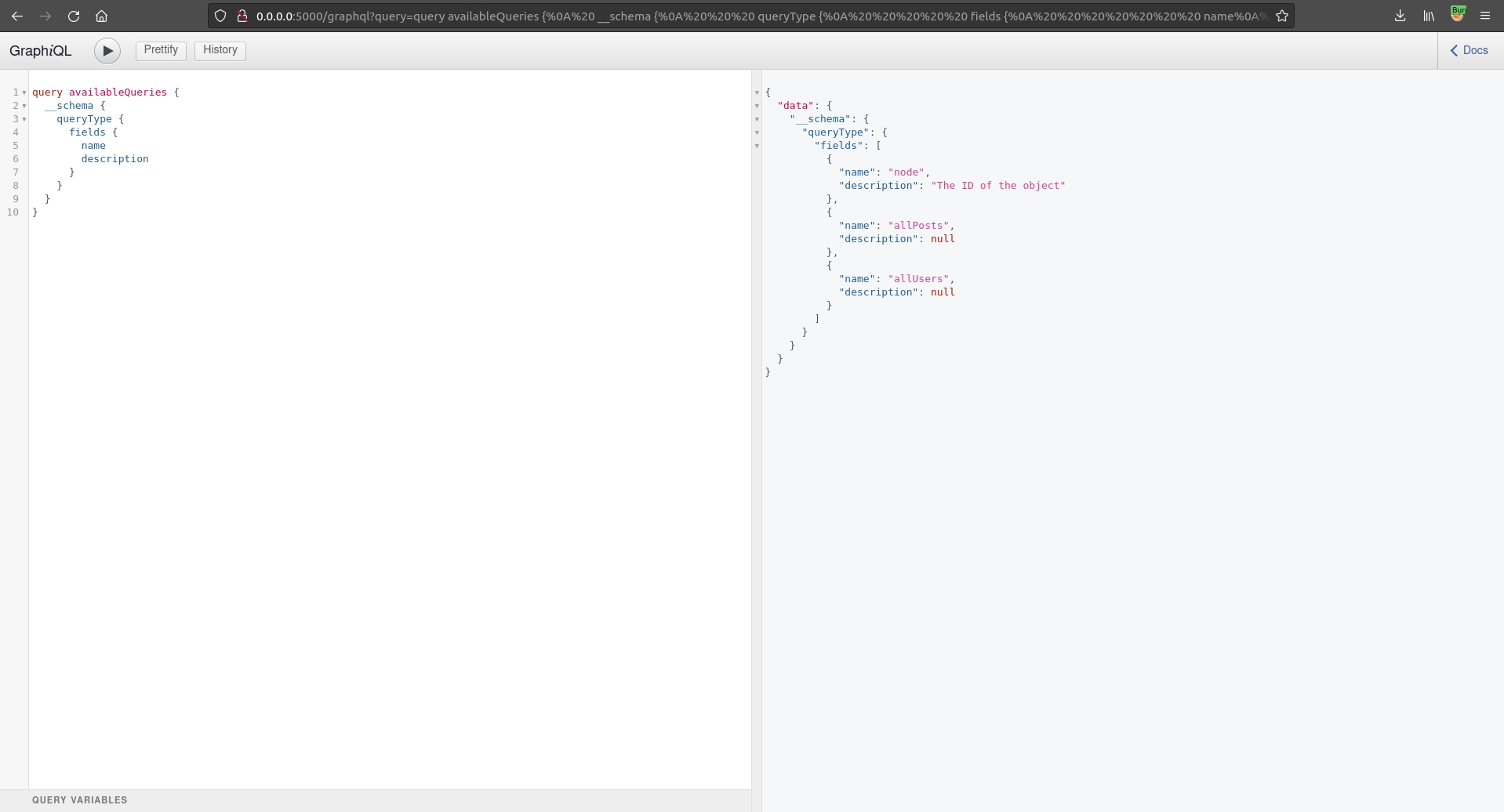
Task: Collapse the __schema block in editor
Action: [24, 106]
